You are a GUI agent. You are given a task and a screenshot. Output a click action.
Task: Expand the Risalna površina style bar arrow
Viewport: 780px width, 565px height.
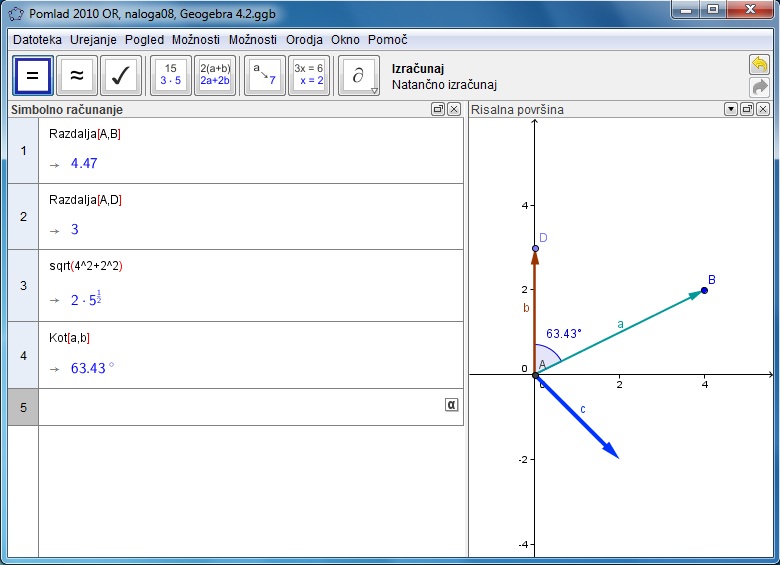coord(731,109)
